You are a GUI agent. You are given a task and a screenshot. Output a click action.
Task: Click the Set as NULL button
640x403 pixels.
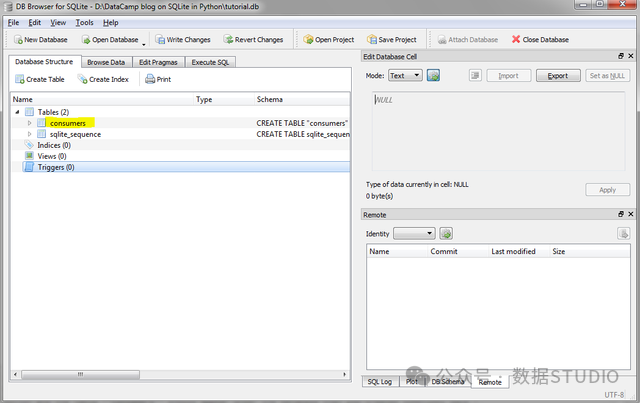[607, 76]
